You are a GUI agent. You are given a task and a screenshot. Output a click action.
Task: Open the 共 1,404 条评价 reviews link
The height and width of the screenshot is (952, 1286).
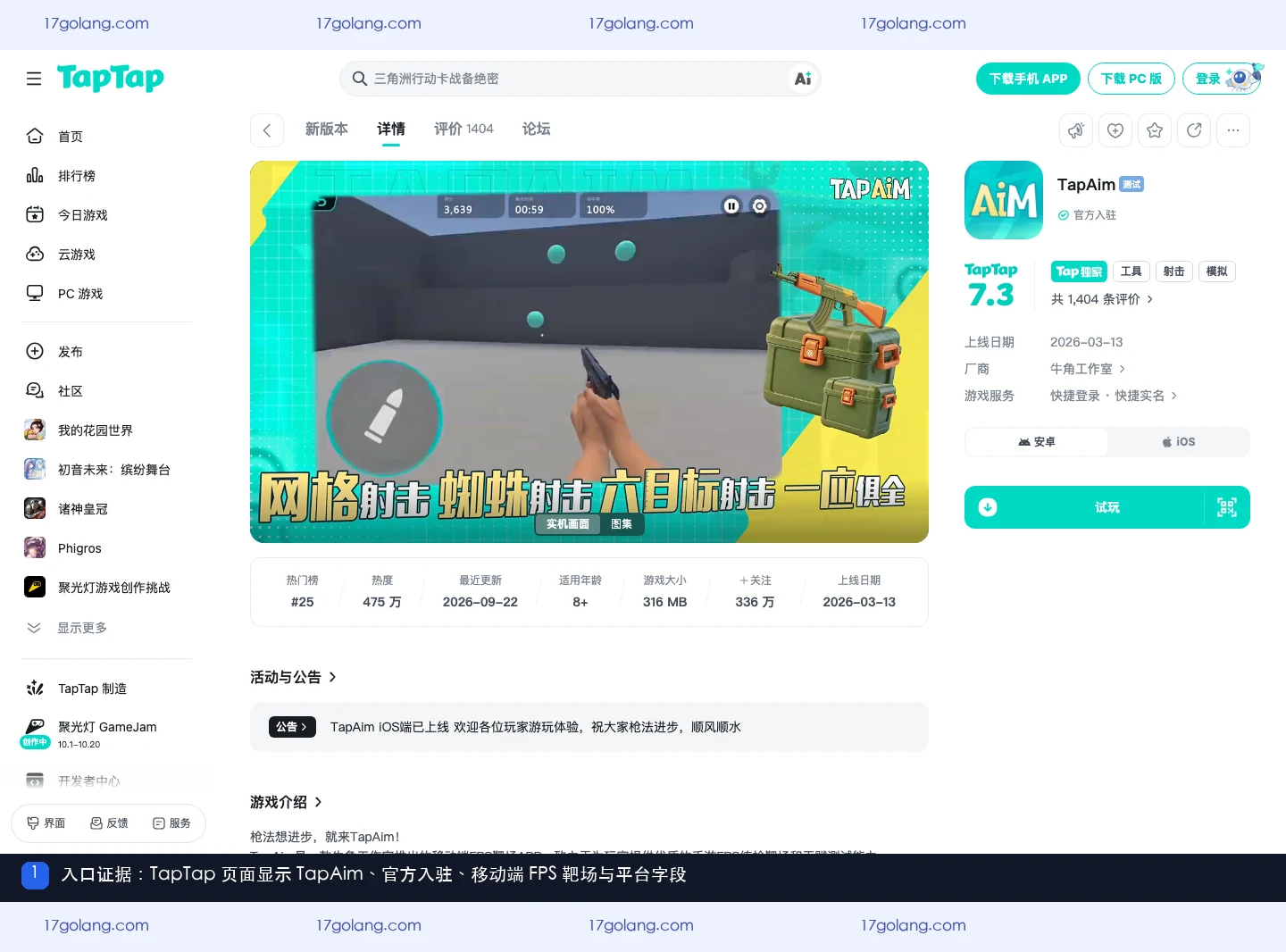(1102, 299)
